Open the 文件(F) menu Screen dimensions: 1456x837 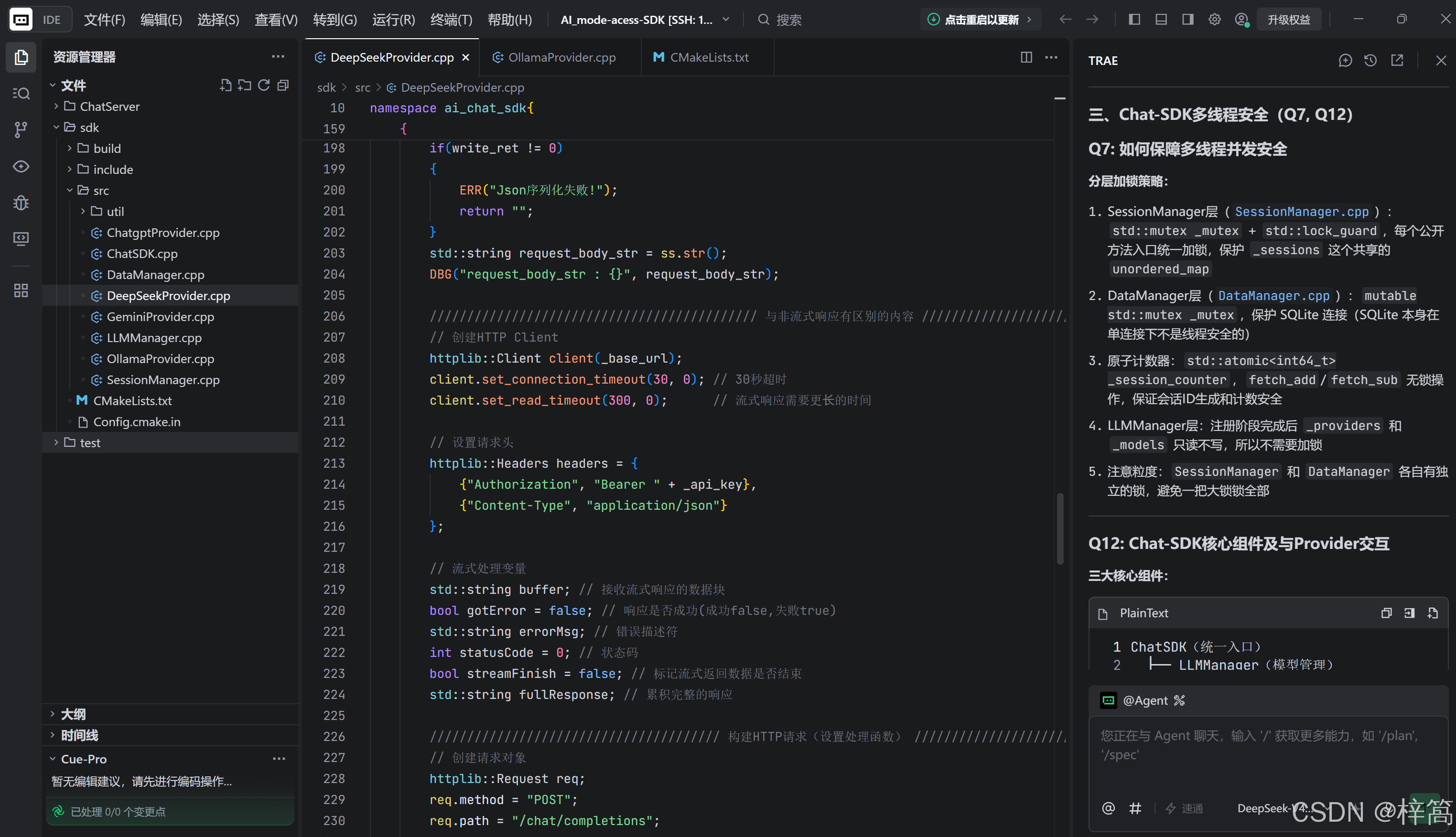tap(105, 20)
